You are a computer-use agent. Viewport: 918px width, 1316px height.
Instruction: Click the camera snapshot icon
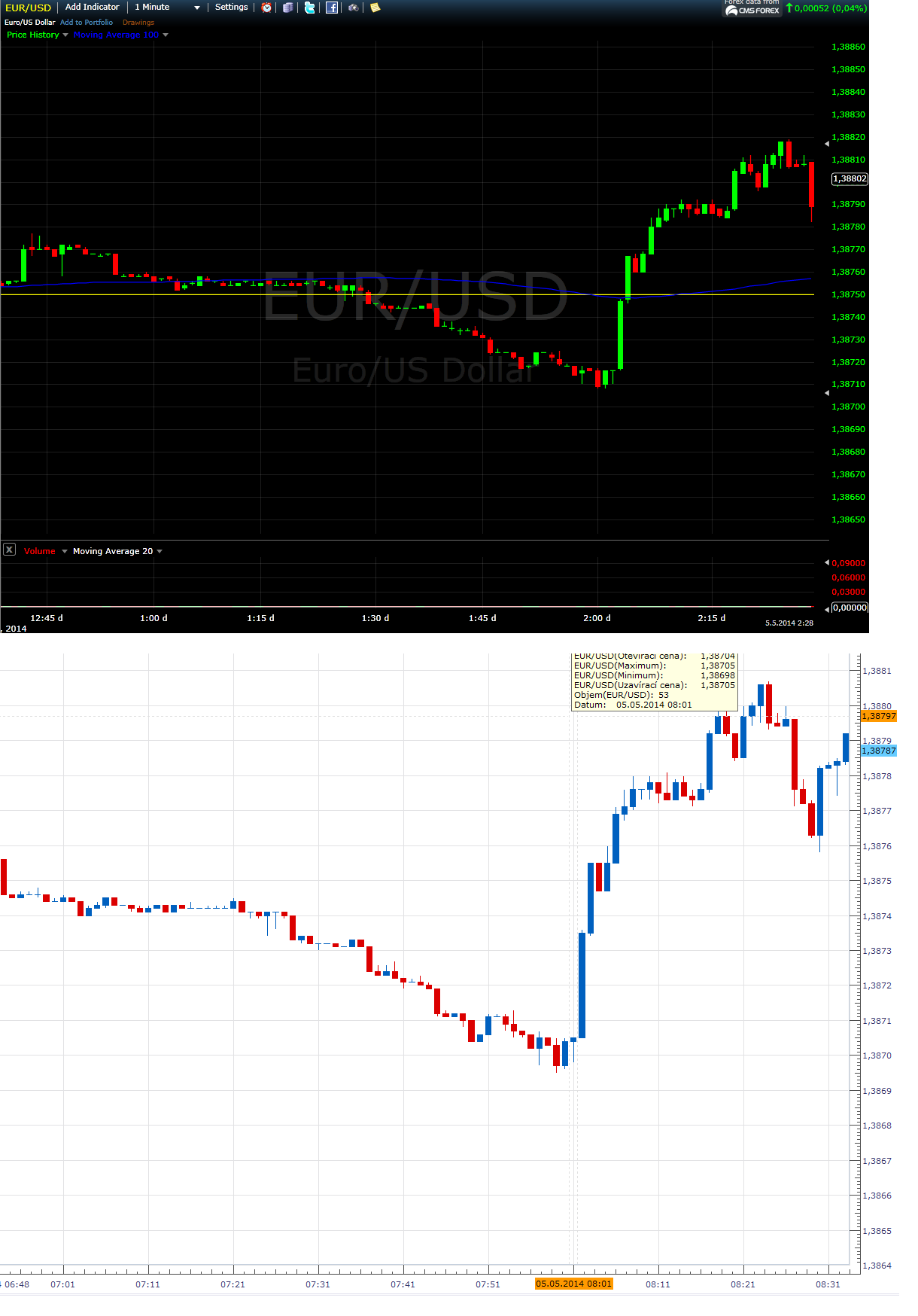pos(353,8)
